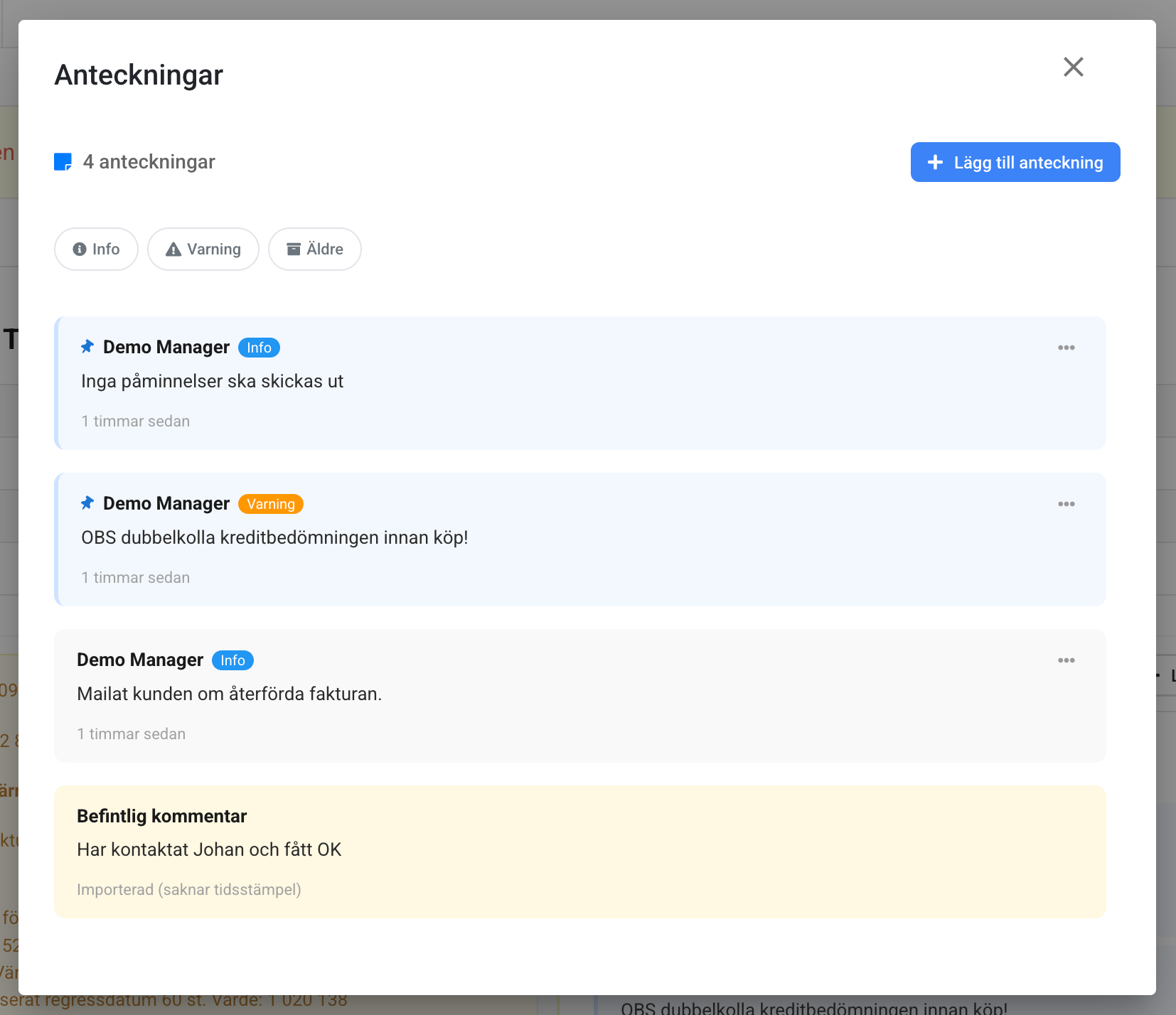Select text 'Har kontaktat Johan och fått OK'
The image size is (1176, 1015).
[x=209, y=849]
